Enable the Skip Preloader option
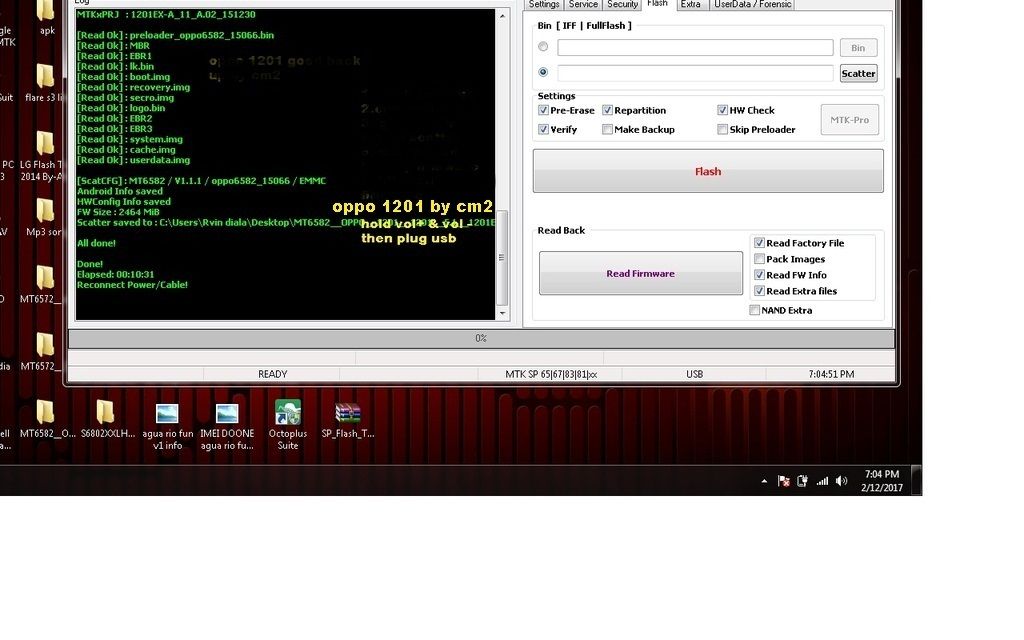 pyautogui.click(x=723, y=130)
